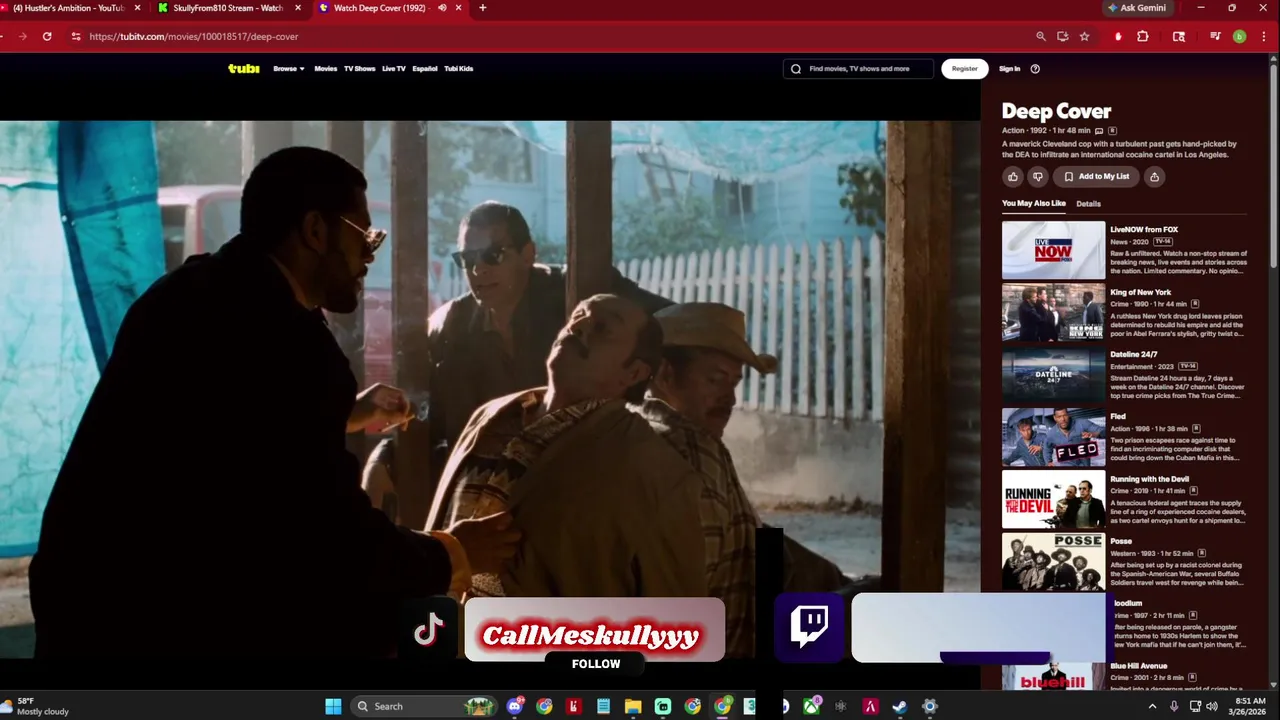Open Chrome three-dot menu
Screen dimensions: 1280x720
click(x=1263, y=36)
